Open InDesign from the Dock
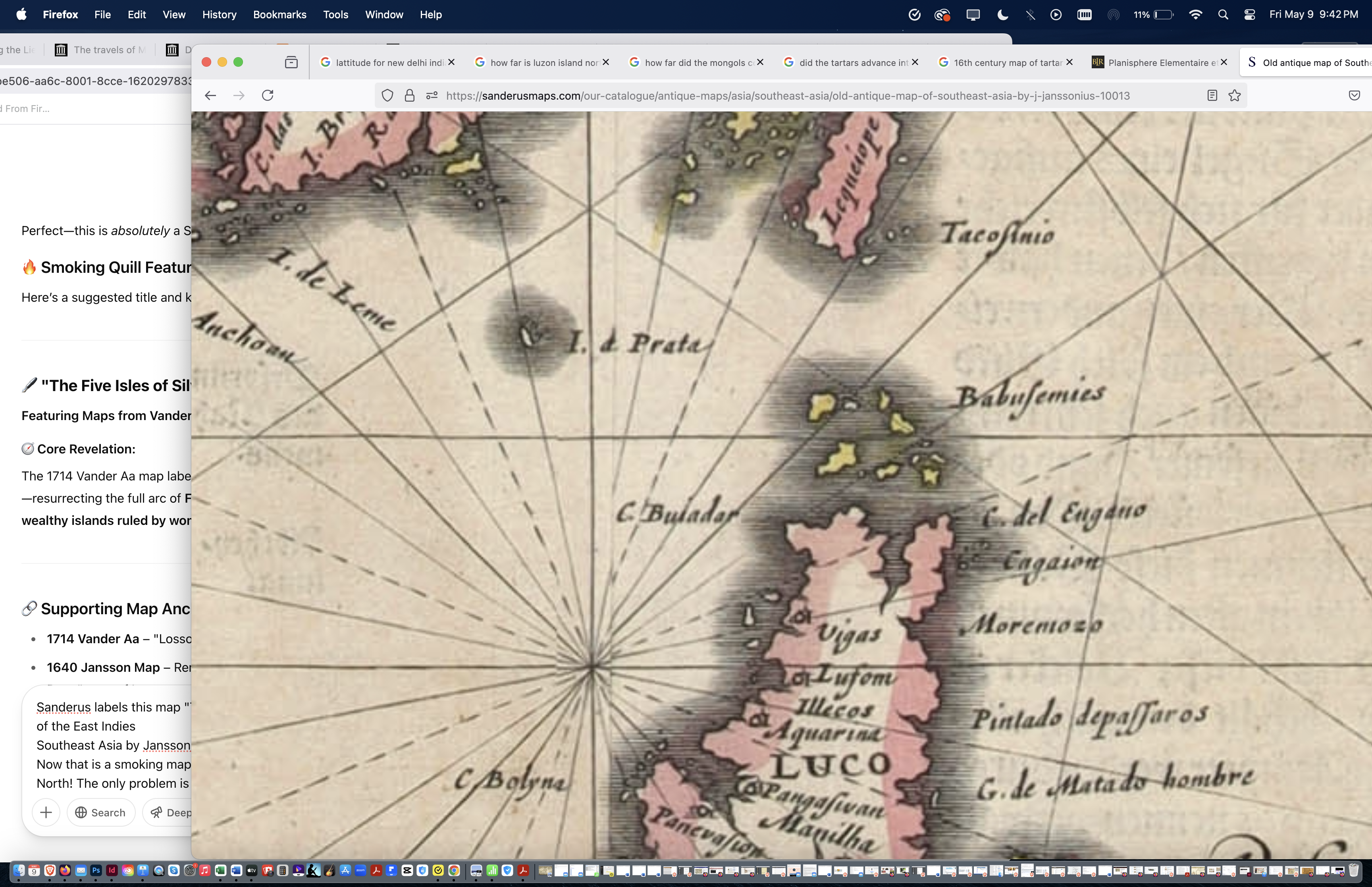Image resolution: width=1372 pixels, height=887 pixels. tap(112, 870)
